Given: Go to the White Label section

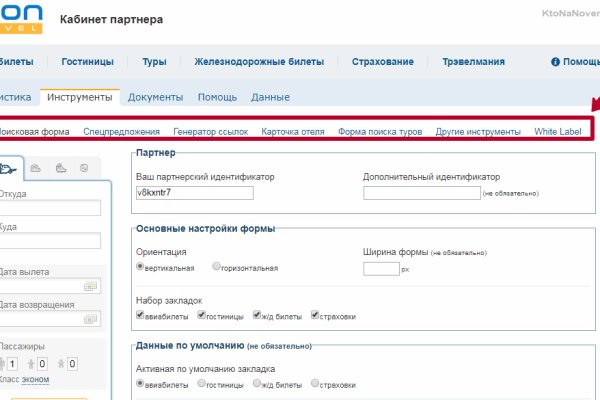Looking at the screenshot, I should tap(557, 132).
